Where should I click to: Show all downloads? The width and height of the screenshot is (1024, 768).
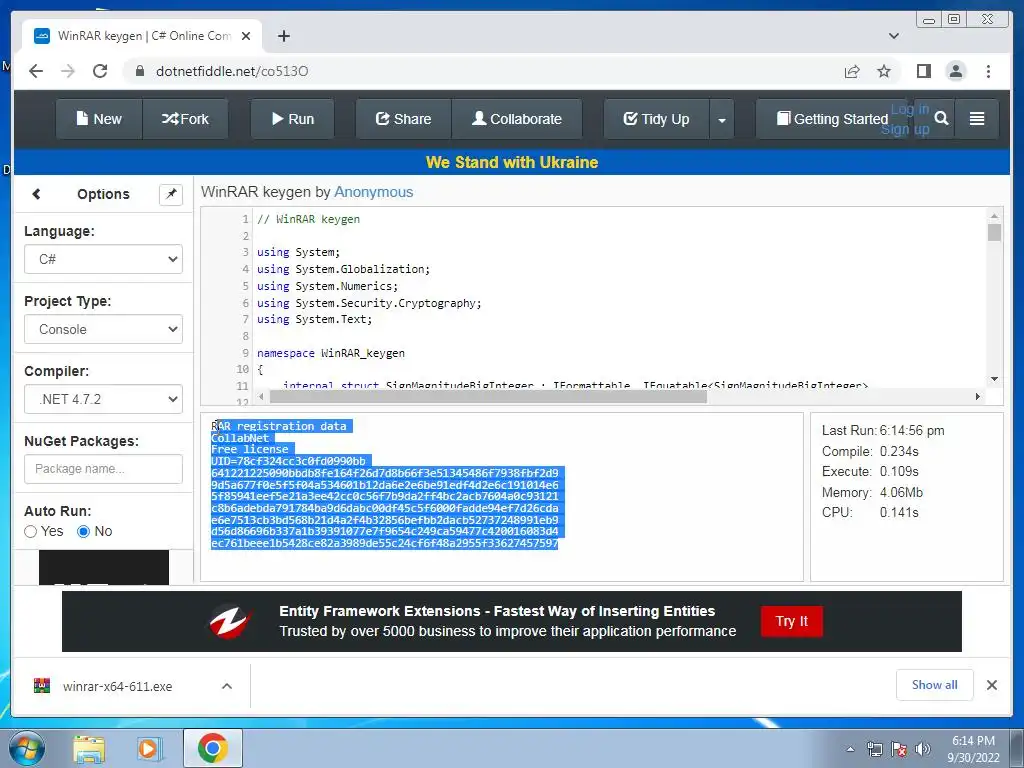pos(935,685)
